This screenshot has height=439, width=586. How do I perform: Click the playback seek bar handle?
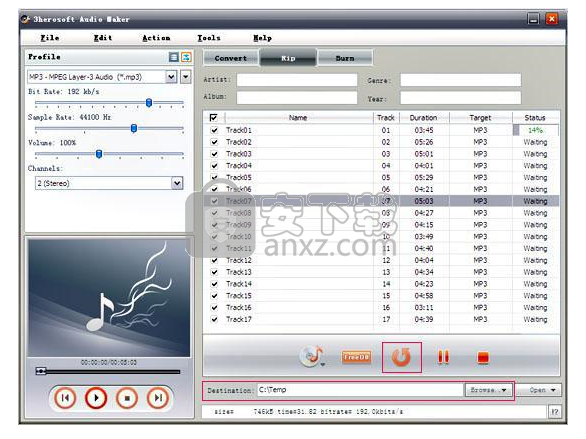click(x=40, y=371)
